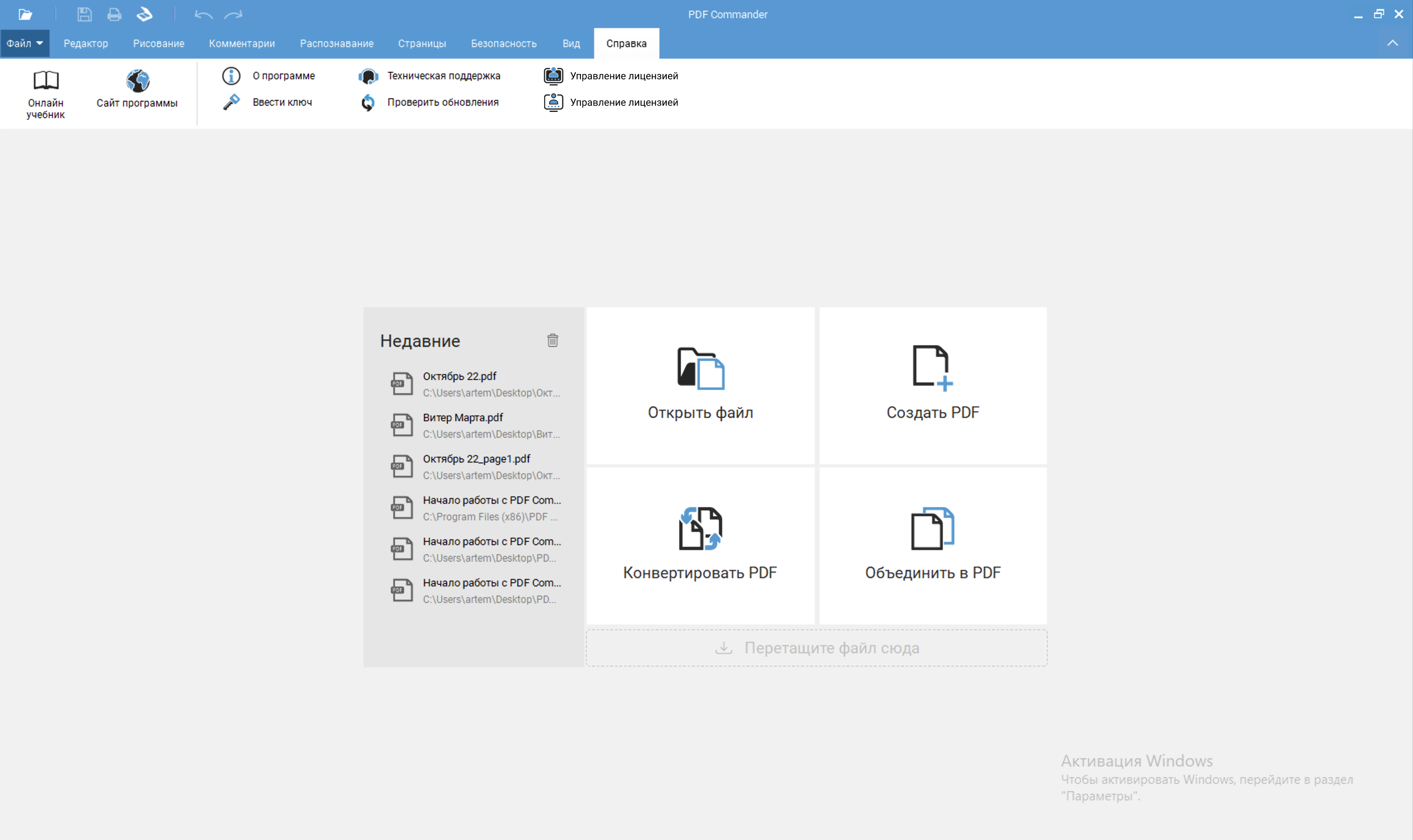Image resolution: width=1413 pixels, height=840 pixels.
Task: Open the online tutorial book icon
Action: click(x=46, y=81)
